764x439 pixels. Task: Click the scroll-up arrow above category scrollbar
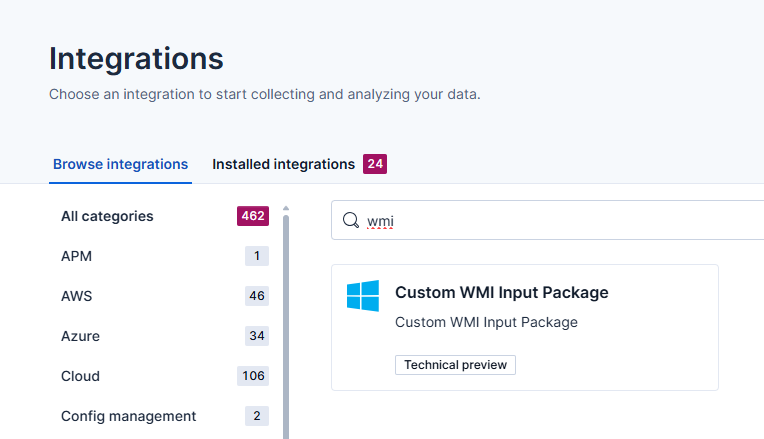click(286, 209)
